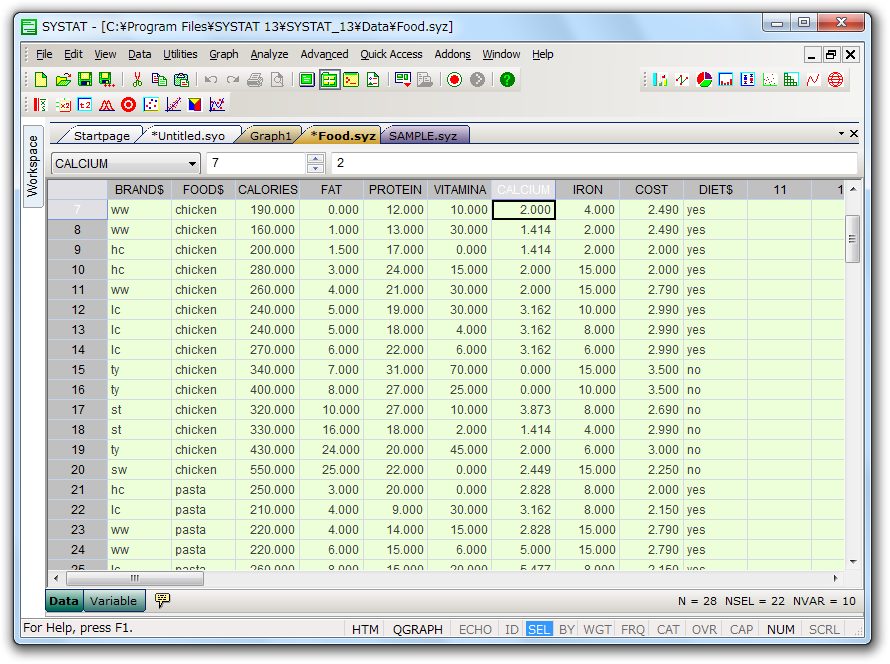Select the Box plot graph icon
The width and height of the screenshot is (890, 664).
pos(748,79)
